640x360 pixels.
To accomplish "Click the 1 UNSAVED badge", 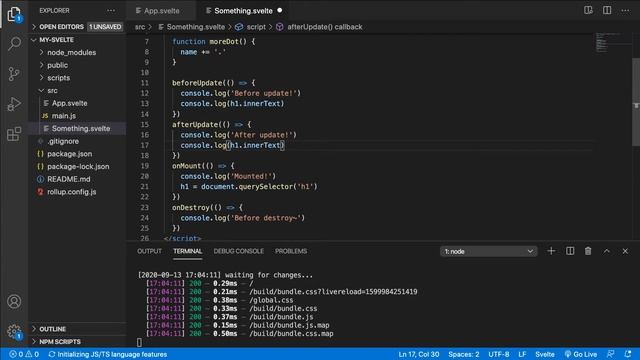I will tap(105, 27).
